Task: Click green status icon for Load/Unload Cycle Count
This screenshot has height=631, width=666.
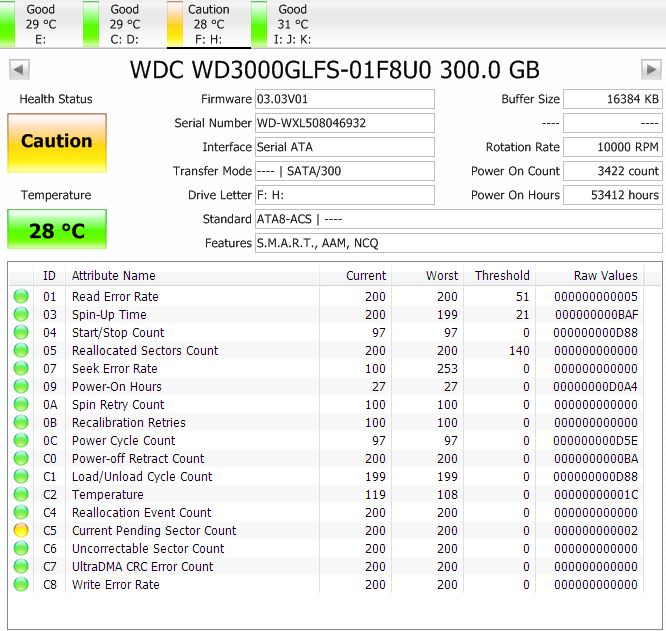Action: (21, 476)
